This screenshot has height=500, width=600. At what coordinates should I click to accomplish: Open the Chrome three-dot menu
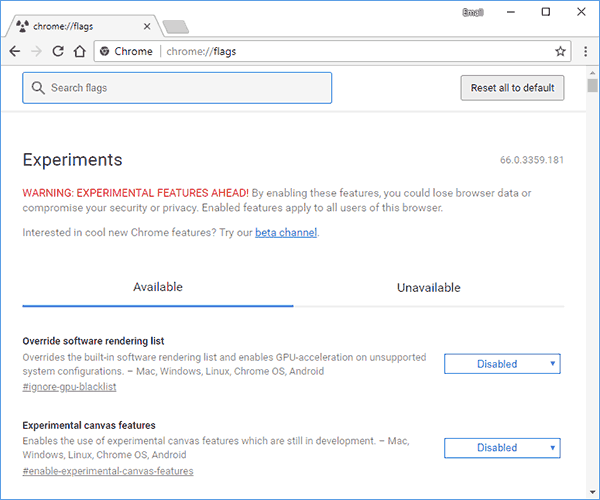click(x=585, y=51)
